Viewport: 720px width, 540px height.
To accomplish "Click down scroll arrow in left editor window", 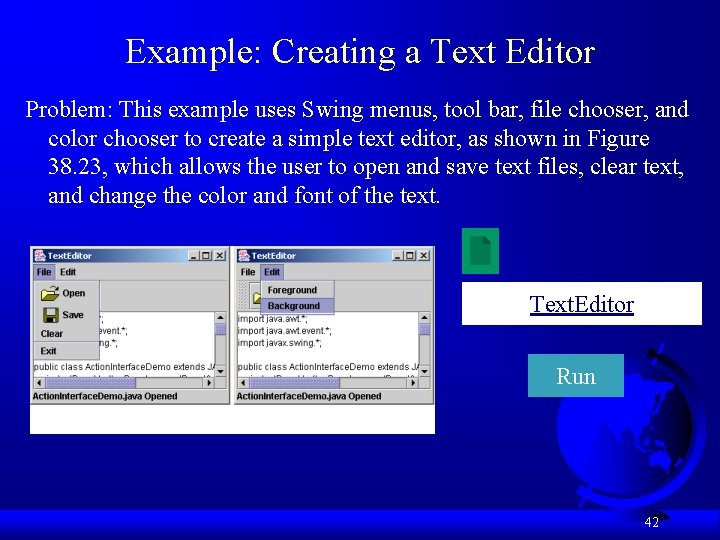I will click(x=220, y=371).
